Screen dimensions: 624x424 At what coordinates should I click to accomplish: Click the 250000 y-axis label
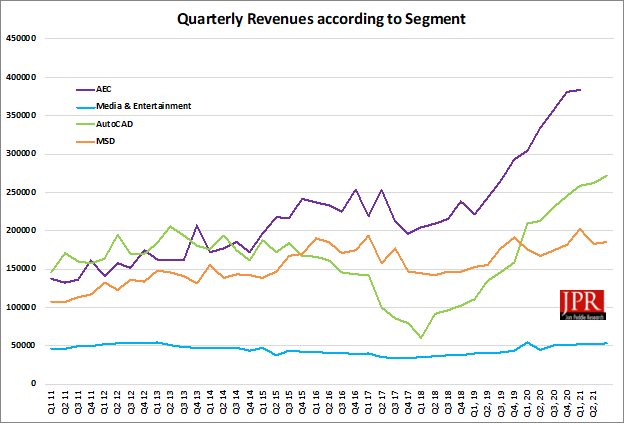point(21,192)
